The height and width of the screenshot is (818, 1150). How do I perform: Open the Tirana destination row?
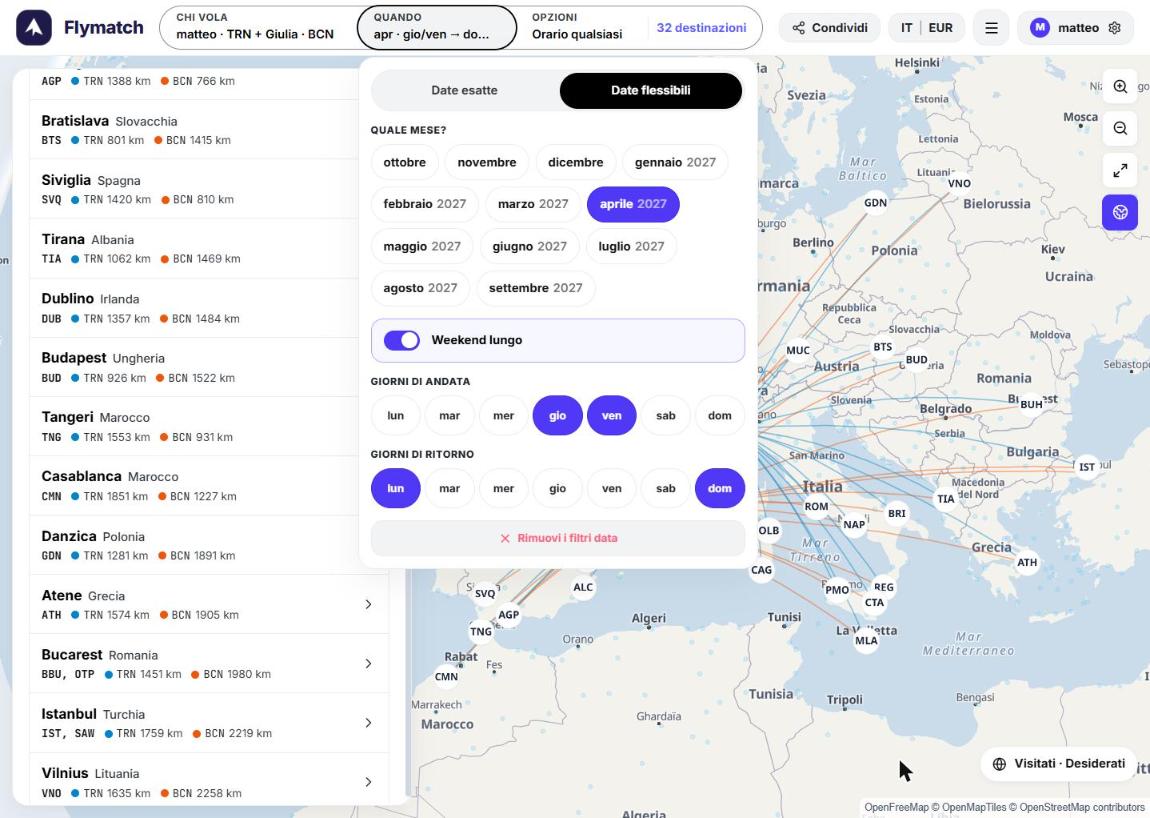(209, 249)
